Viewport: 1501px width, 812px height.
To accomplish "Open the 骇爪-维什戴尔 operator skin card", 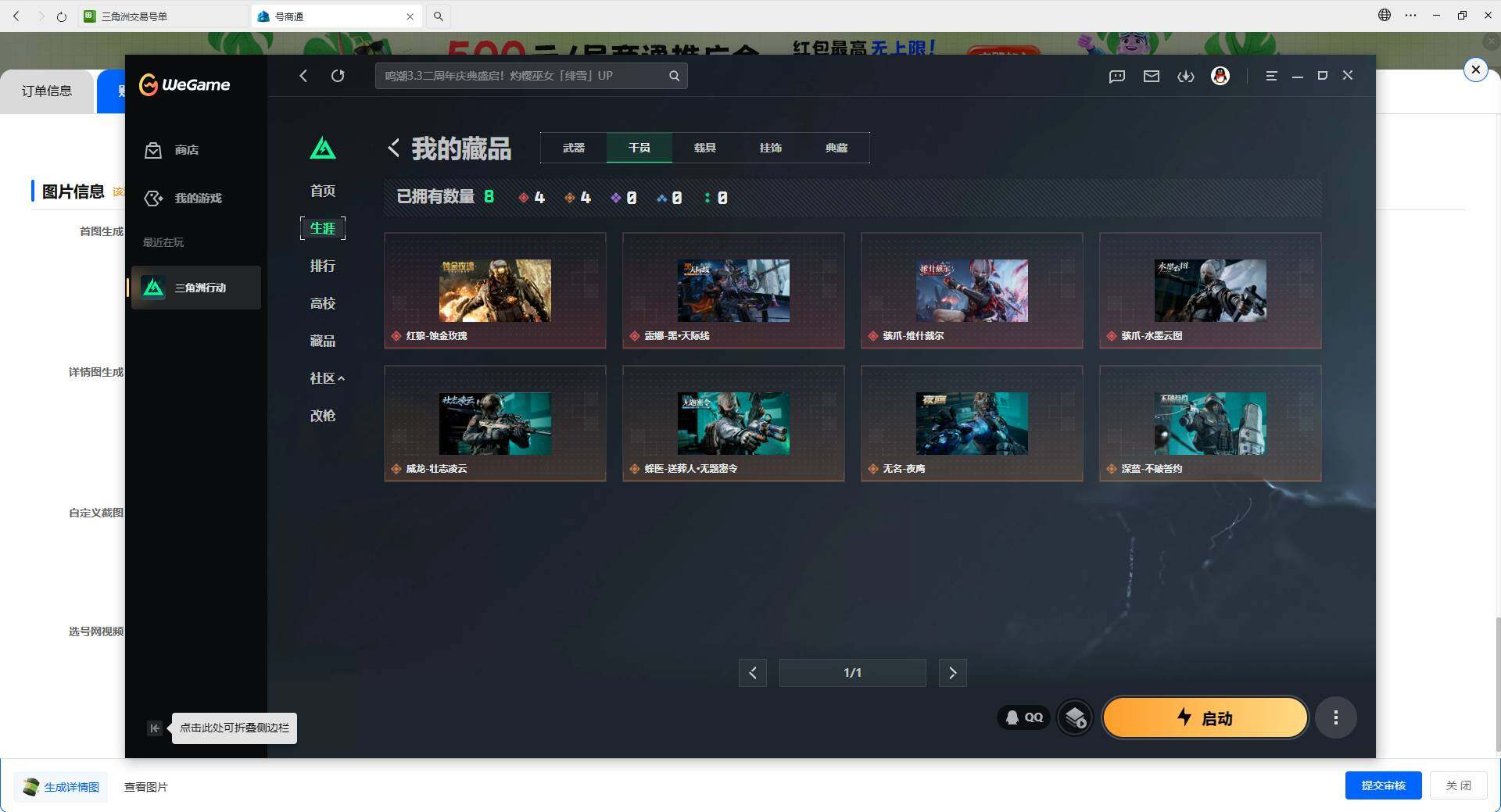I will tap(972, 291).
